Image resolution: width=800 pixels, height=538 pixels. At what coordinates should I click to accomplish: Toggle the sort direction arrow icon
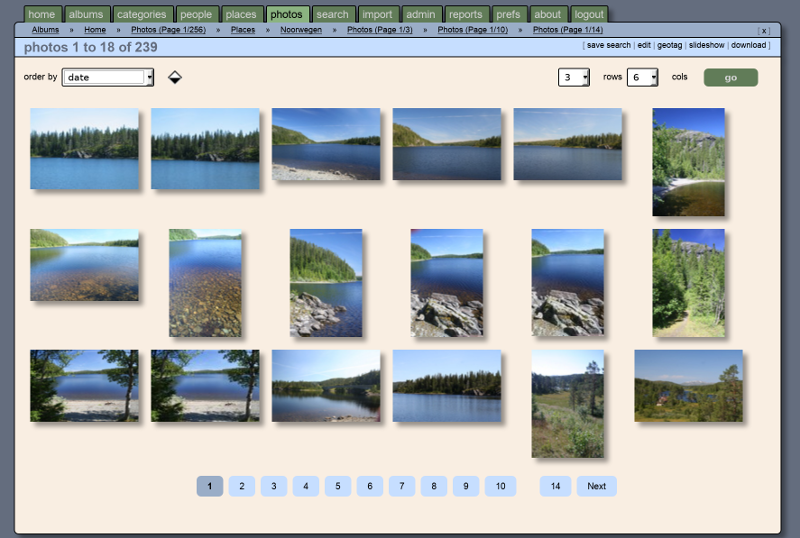pos(175,77)
